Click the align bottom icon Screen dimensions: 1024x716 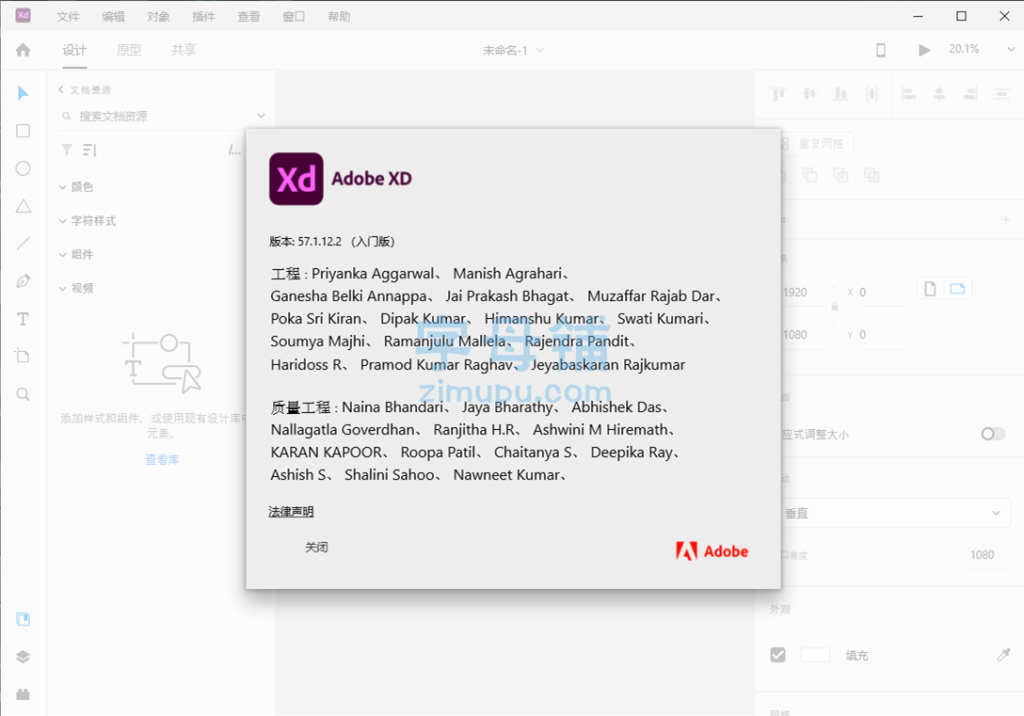click(840, 94)
